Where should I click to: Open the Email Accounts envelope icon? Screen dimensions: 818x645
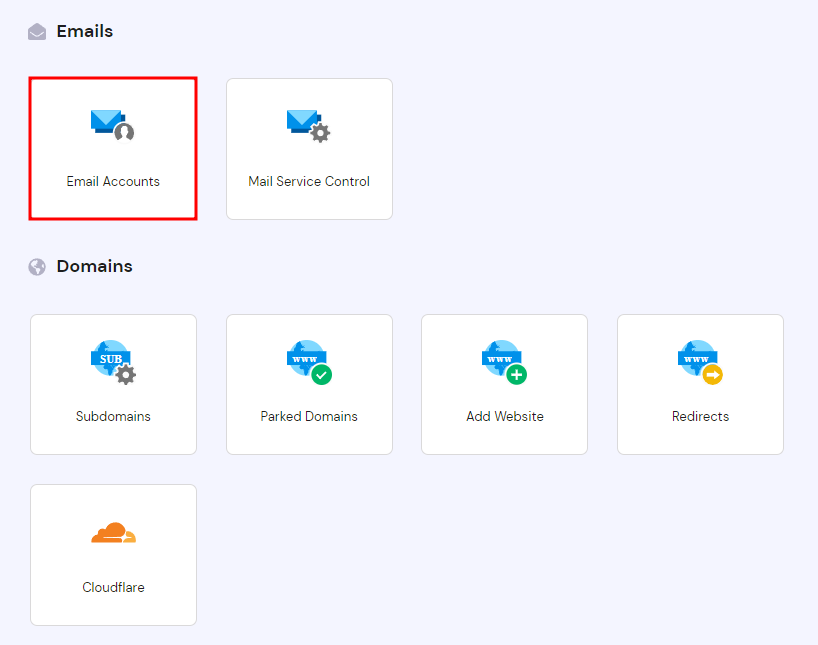coord(112,125)
